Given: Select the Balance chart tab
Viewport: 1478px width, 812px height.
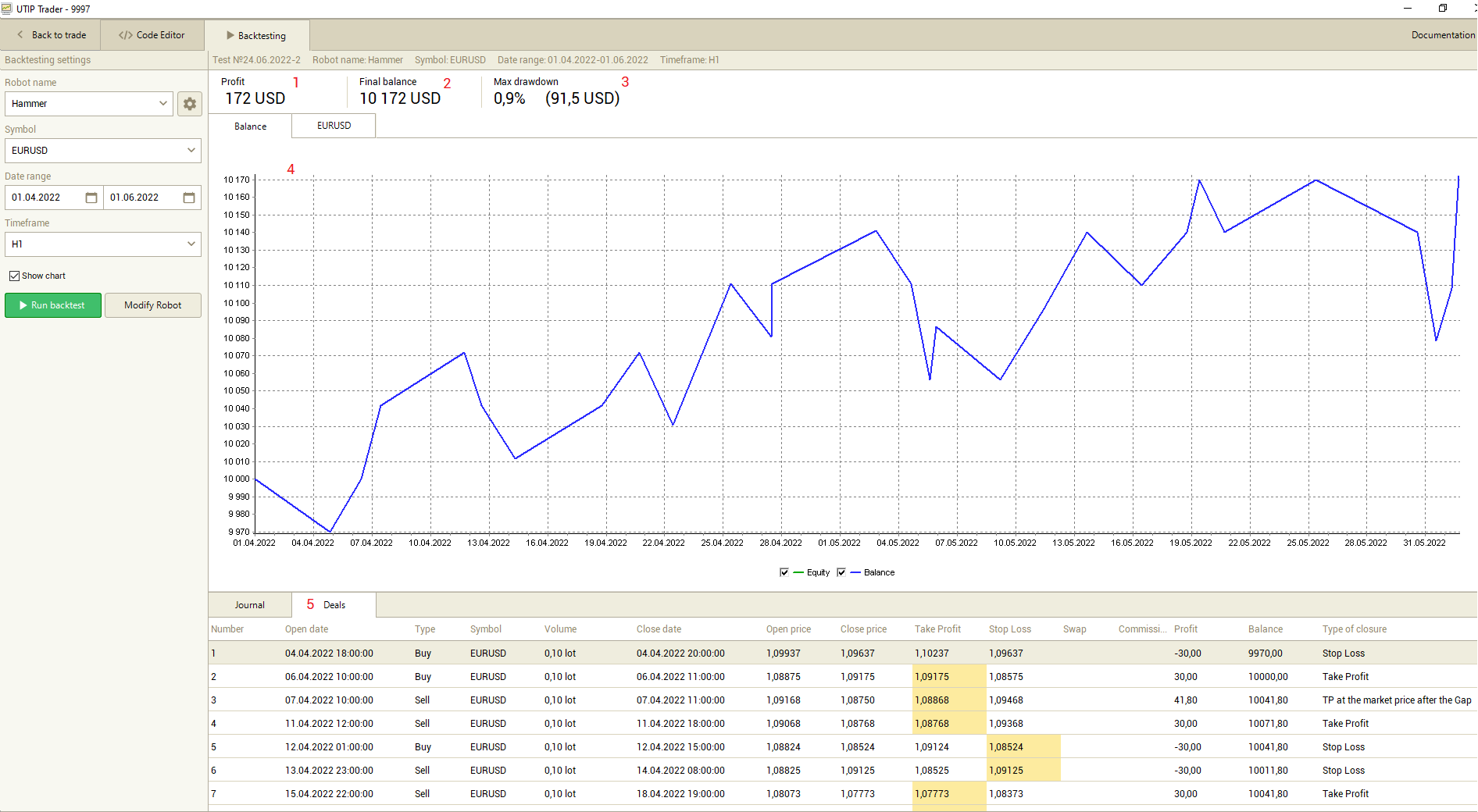Looking at the screenshot, I should 250,126.
